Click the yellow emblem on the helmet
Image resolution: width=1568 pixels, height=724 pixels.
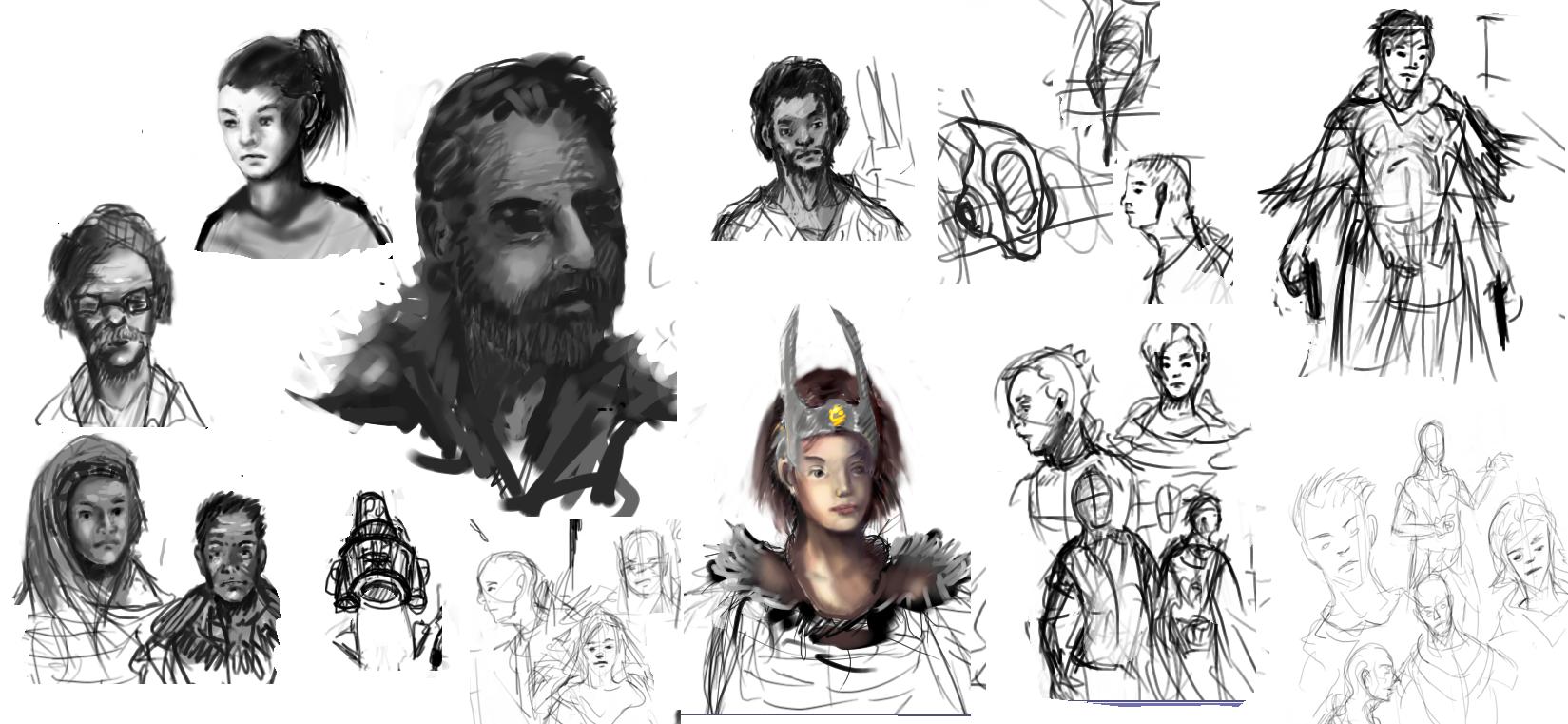click(837, 415)
